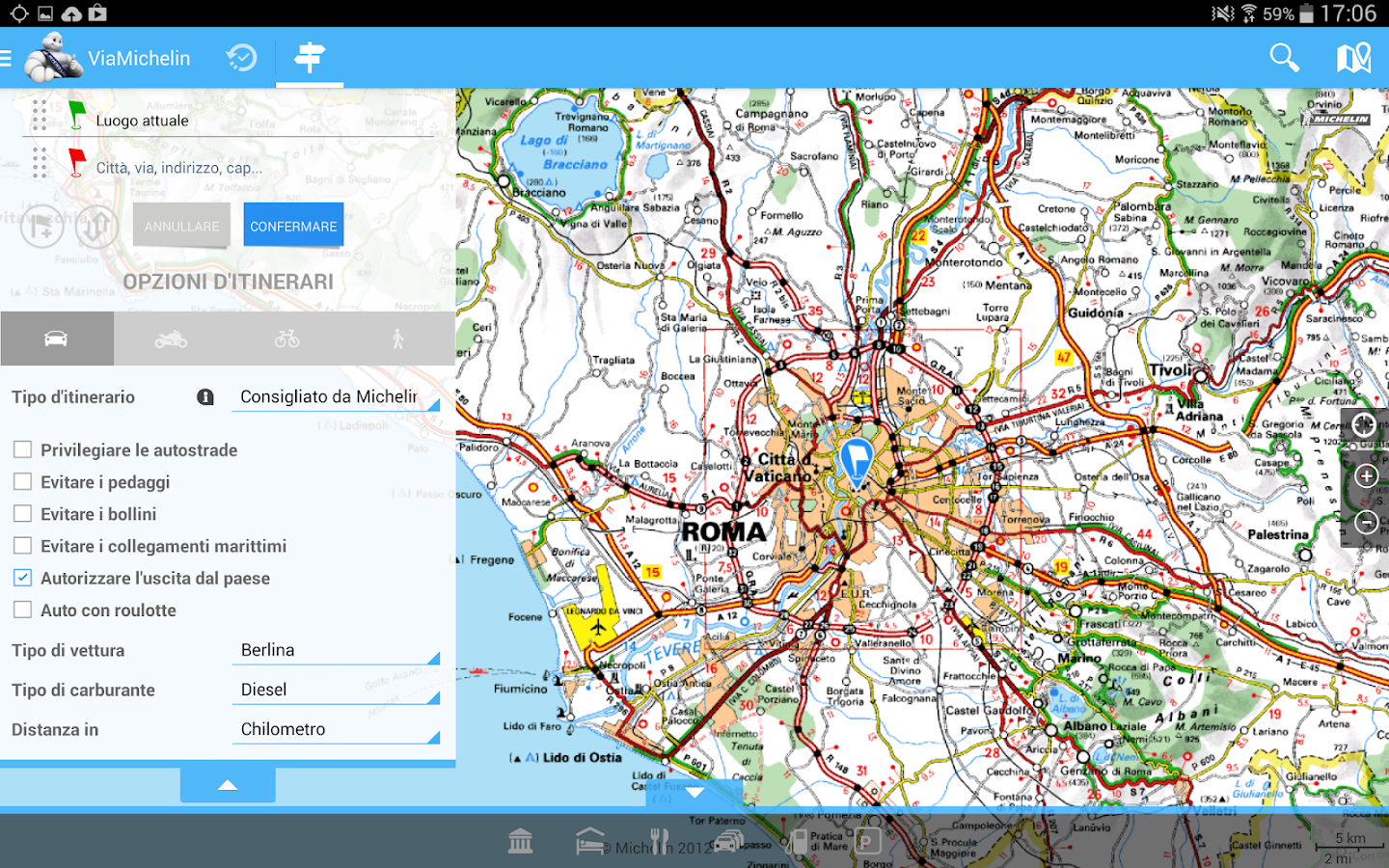Viewport: 1389px width, 868px height.
Task: Enable Evitare i bollini checkbox
Action: 22,514
